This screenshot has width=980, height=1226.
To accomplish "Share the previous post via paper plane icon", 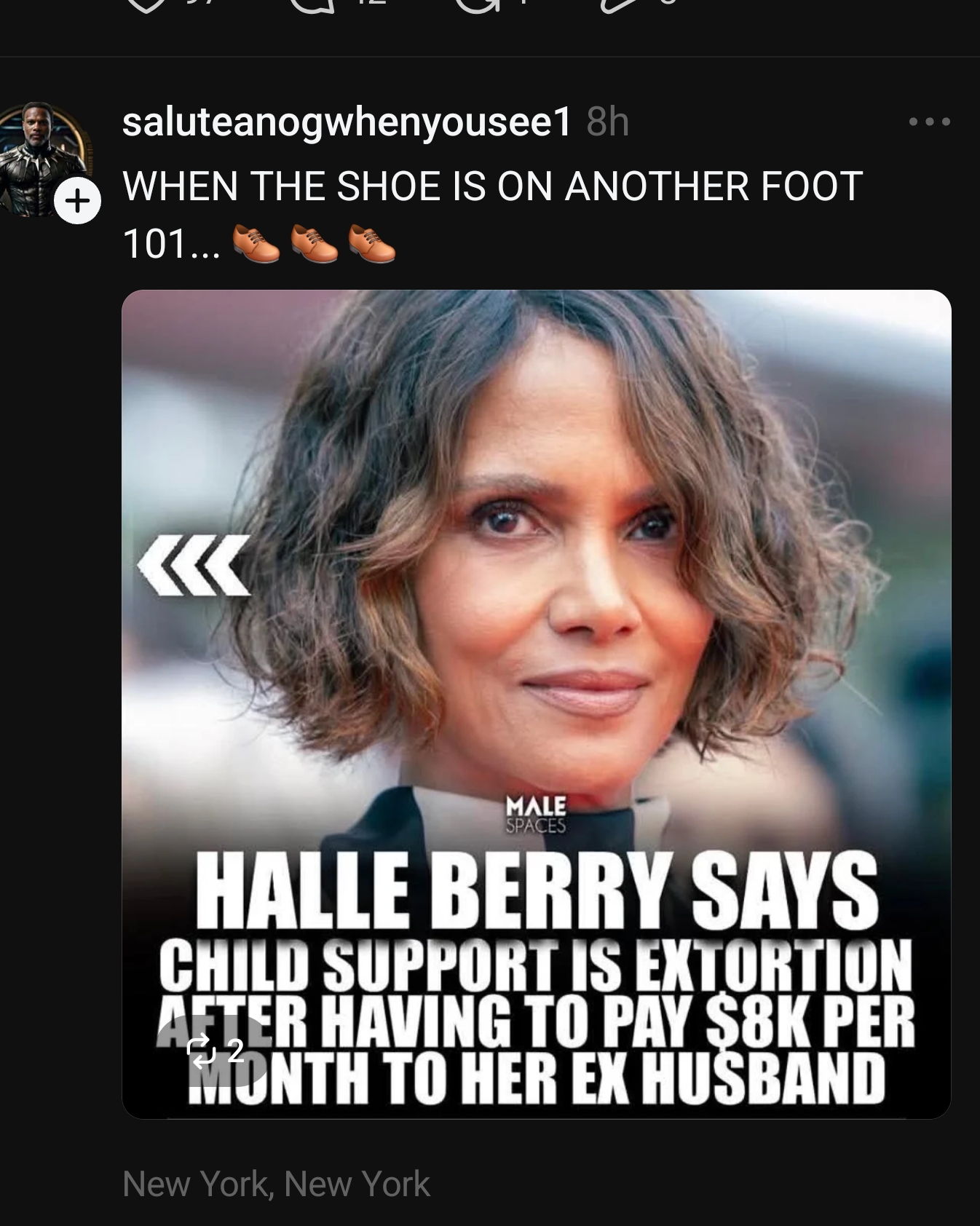I will [619, 6].
